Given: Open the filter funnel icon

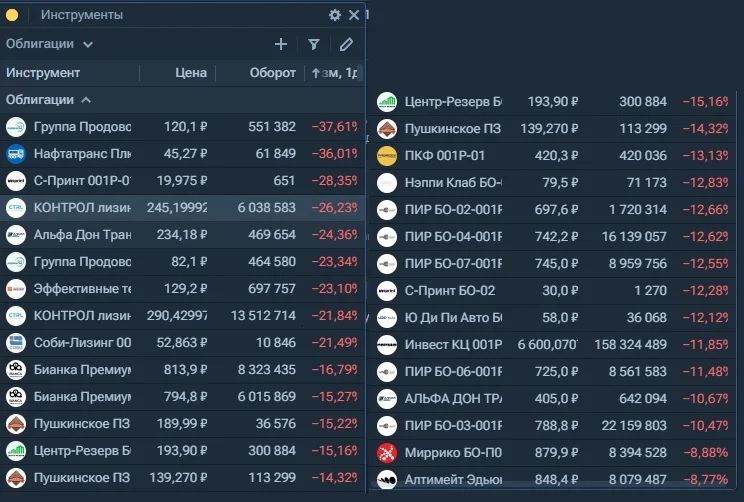Looking at the screenshot, I should tap(314, 44).
